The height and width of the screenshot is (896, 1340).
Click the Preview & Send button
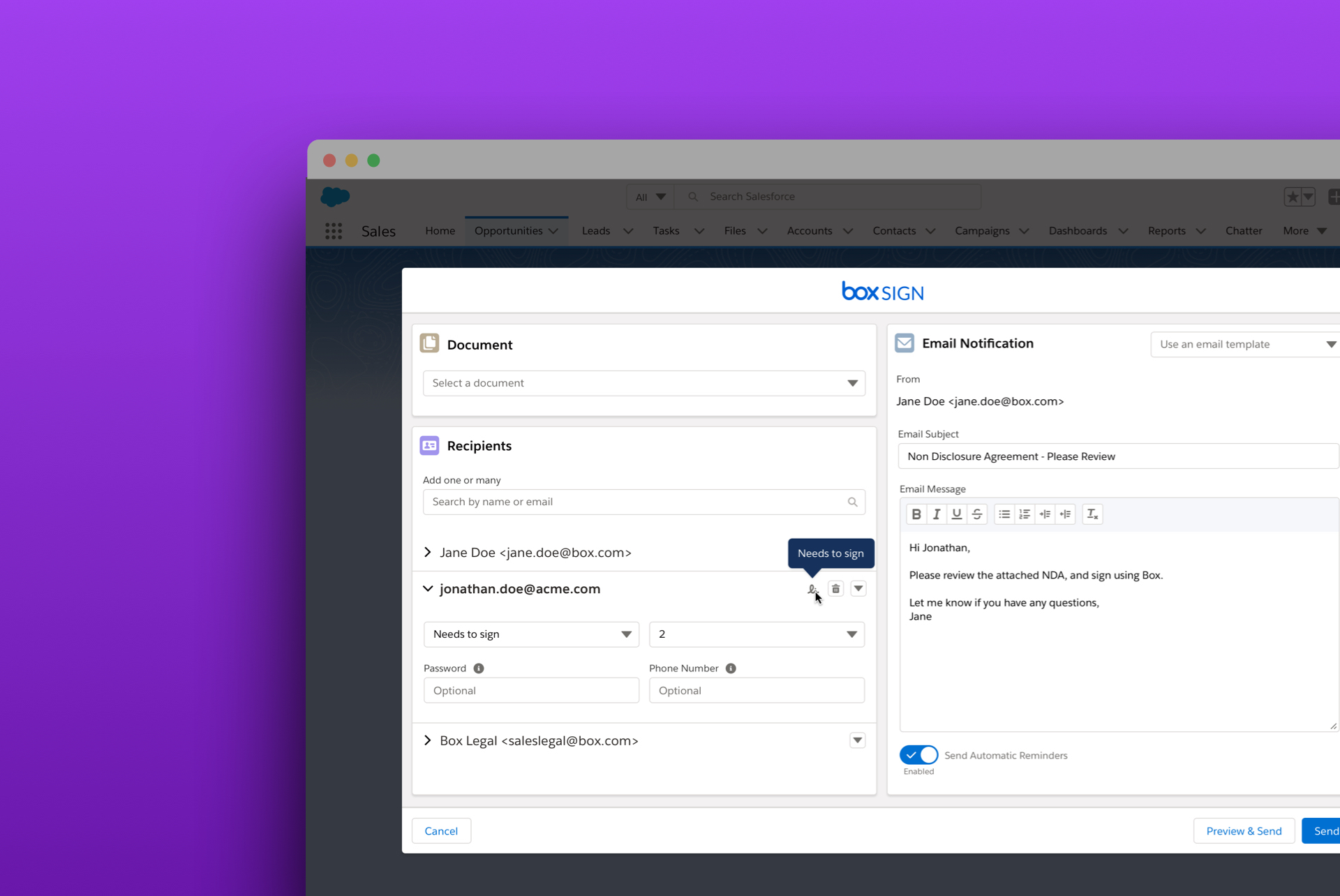tap(1244, 830)
